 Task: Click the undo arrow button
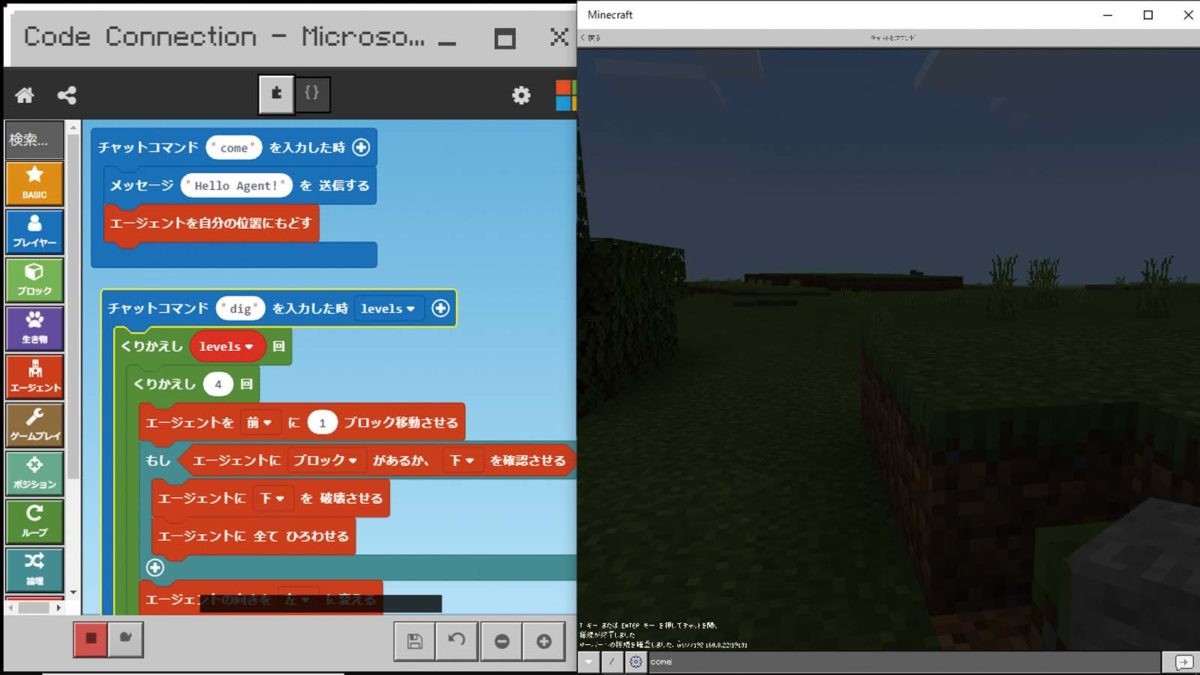point(456,641)
